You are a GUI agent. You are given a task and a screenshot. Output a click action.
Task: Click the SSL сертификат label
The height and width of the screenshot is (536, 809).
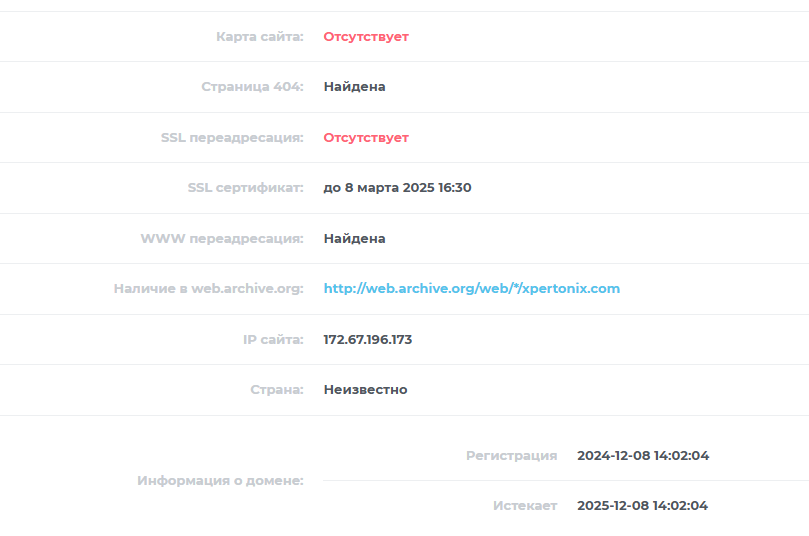(246, 188)
